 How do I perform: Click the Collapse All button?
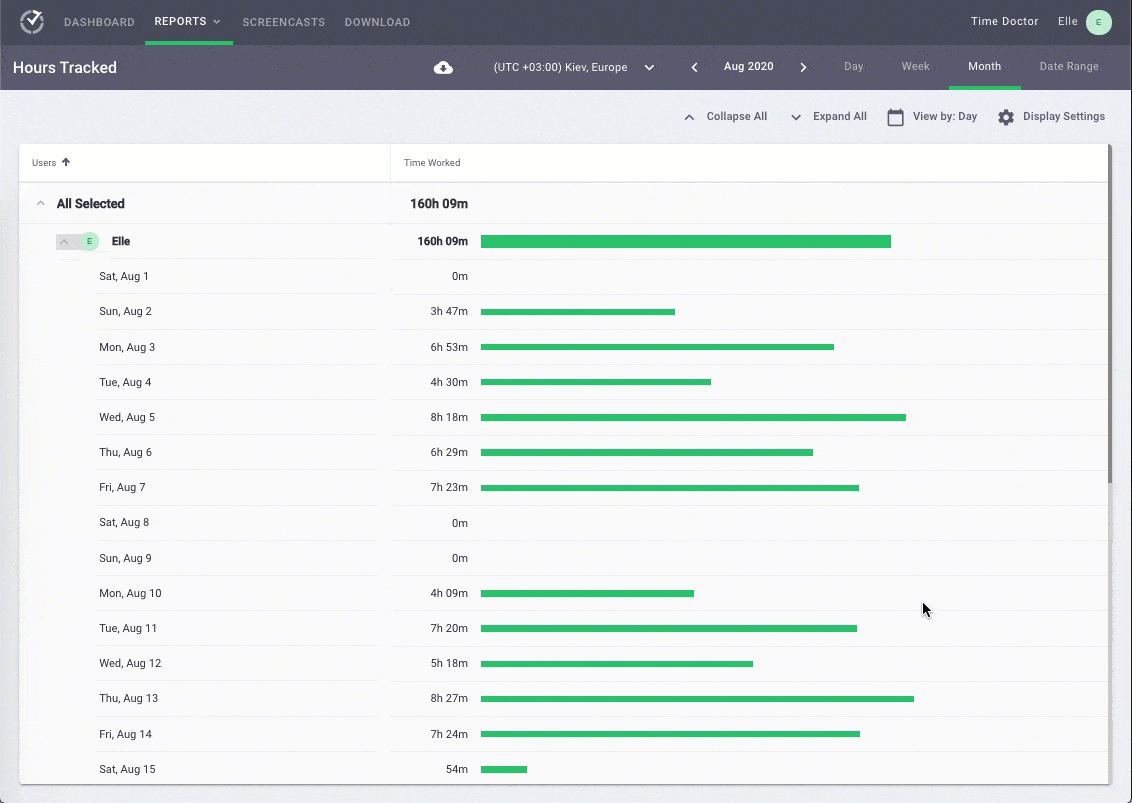click(725, 117)
